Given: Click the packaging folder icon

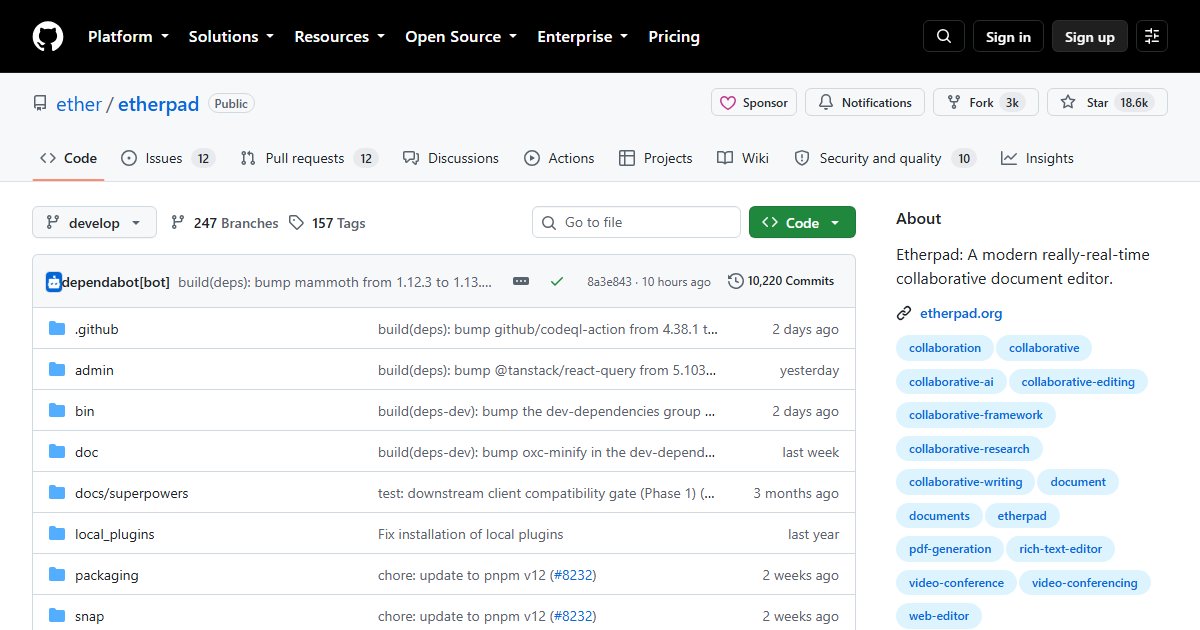Looking at the screenshot, I should 57,575.
